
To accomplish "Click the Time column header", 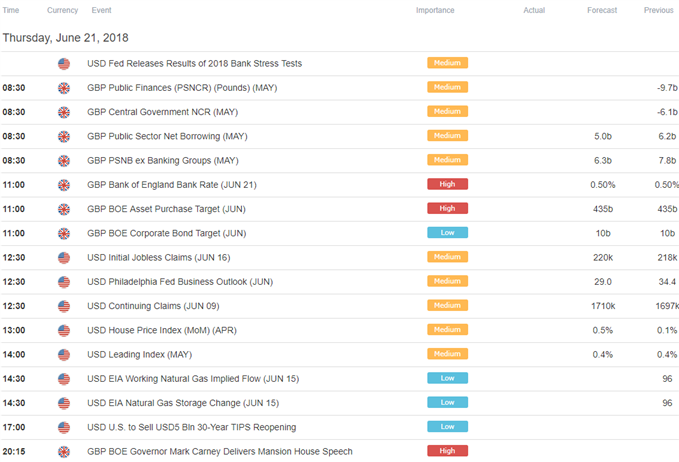I will [11, 10].
